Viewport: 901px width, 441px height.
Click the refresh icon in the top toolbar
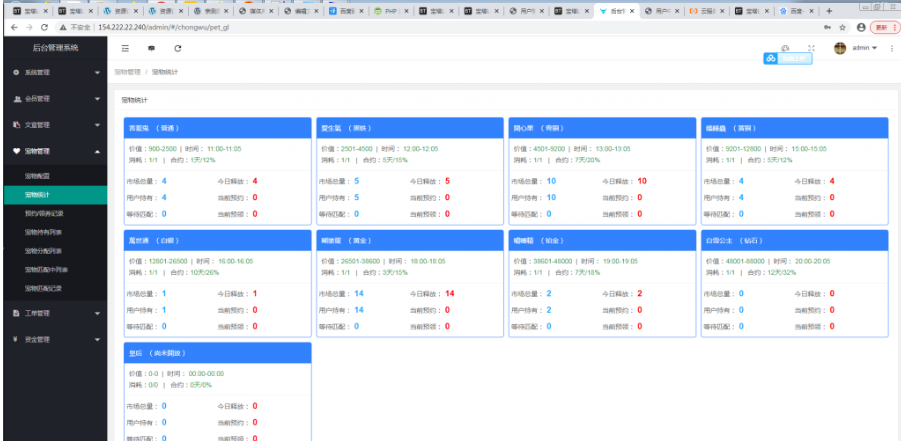[178, 48]
